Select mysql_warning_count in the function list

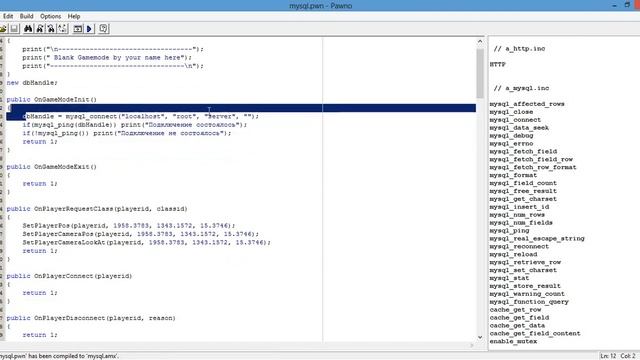(x=527, y=294)
